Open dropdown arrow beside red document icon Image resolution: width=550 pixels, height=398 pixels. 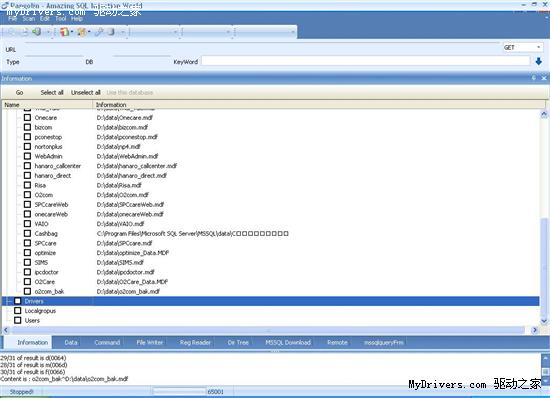pyautogui.click(x=72, y=32)
